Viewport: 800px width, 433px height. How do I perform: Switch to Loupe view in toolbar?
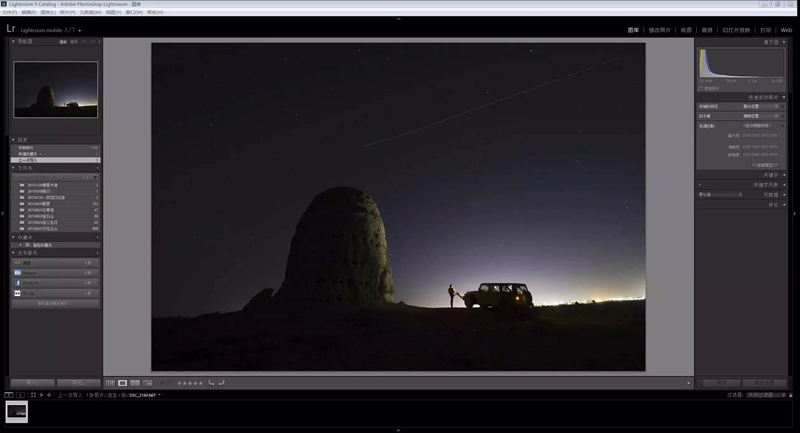pyautogui.click(x=122, y=383)
